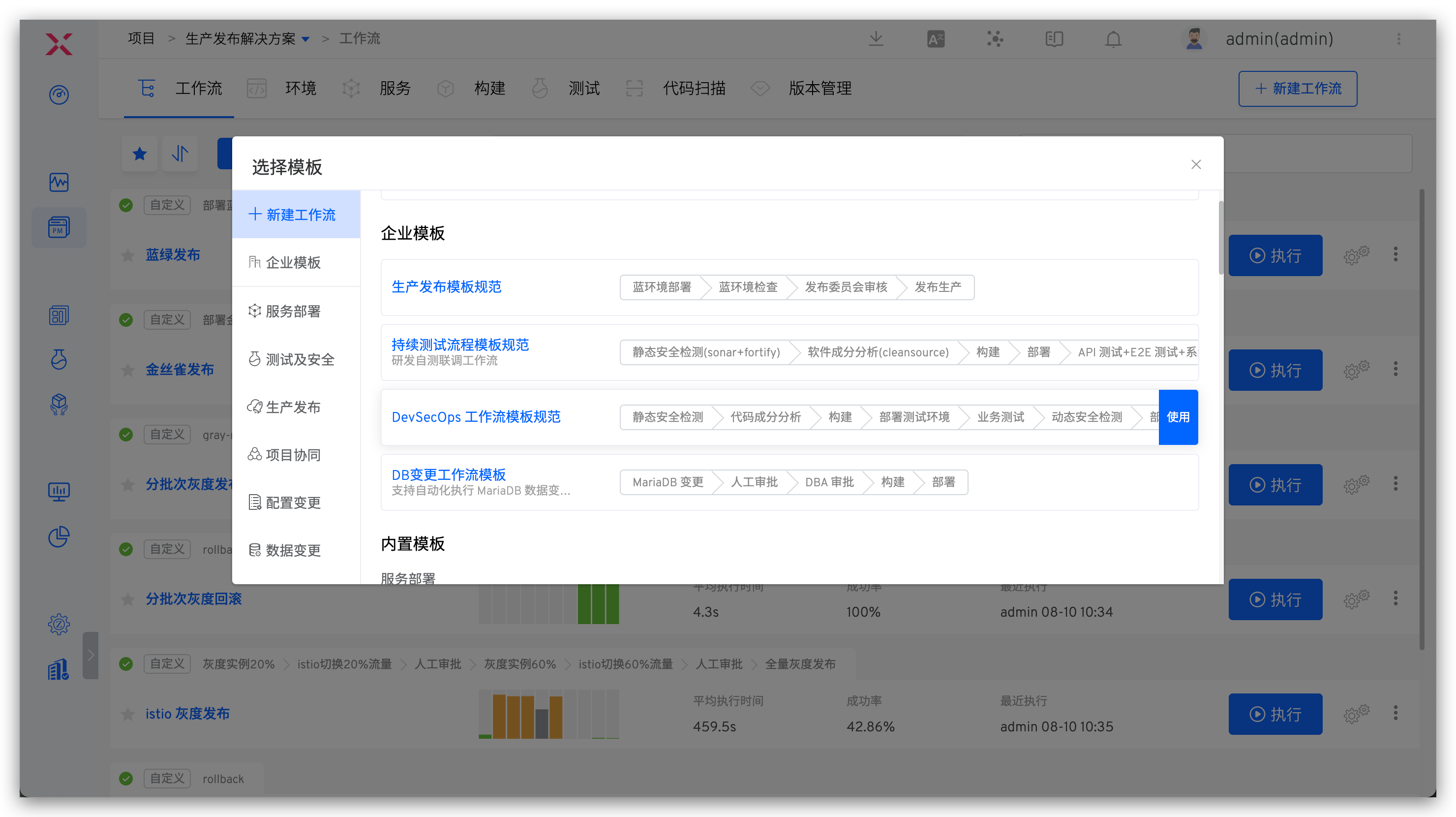The width and height of the screenshot is (1456, 817).
Task: Open settings gear for istio 灰度发布
Action: click(x=1355, y=714)
